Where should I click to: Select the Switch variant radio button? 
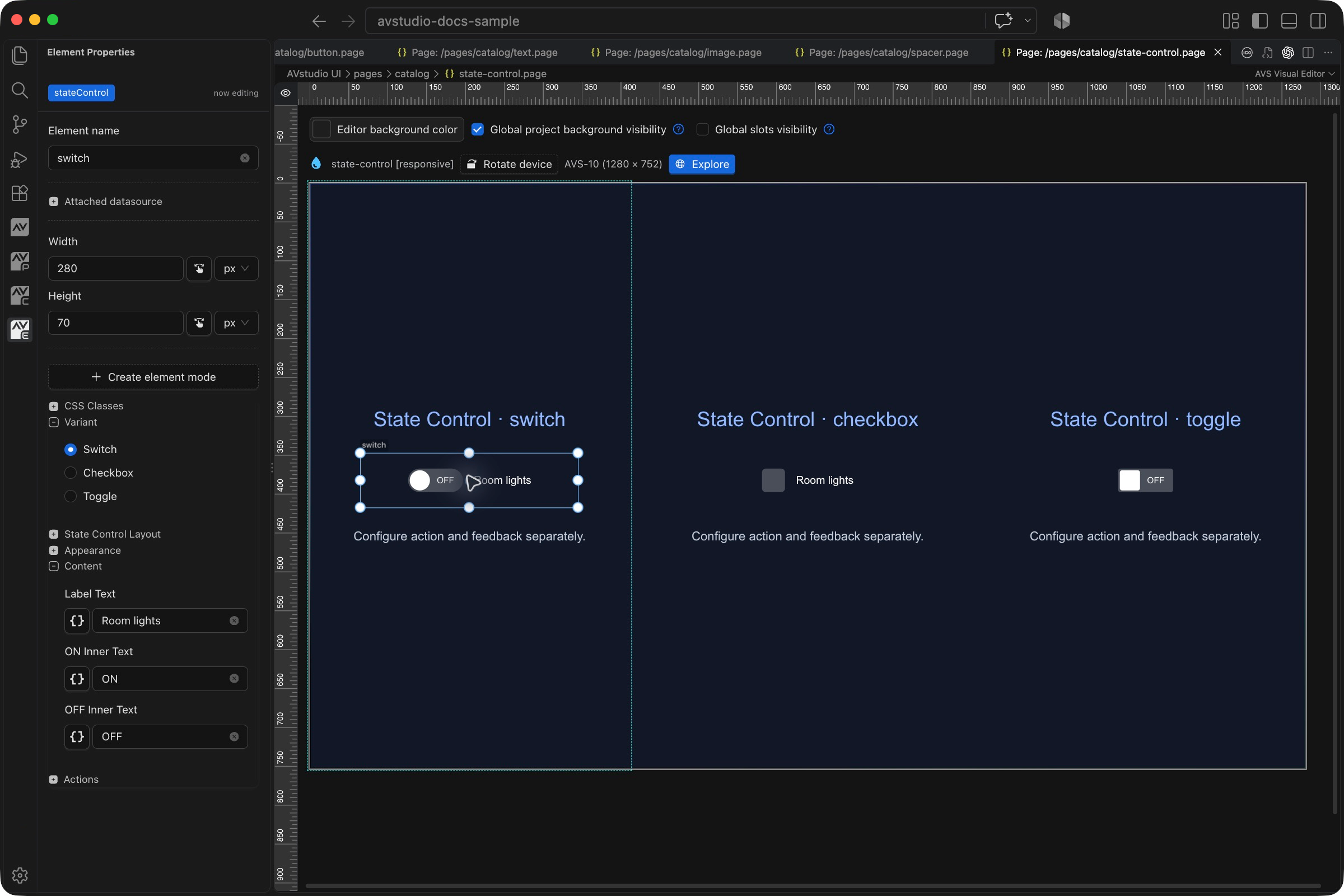pyautogui.click(x=71, y=450)
